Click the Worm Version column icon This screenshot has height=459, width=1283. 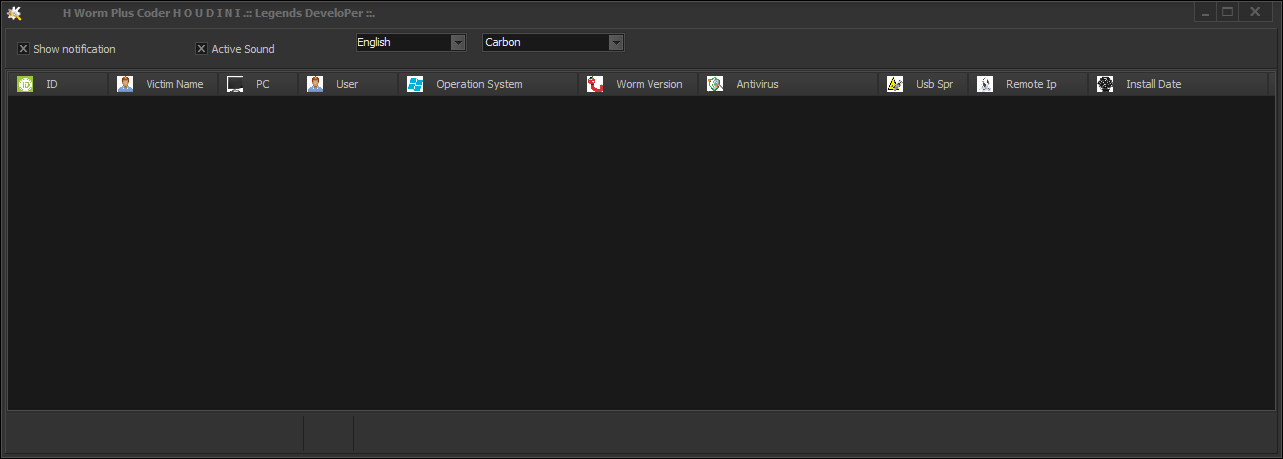point(595,84)
